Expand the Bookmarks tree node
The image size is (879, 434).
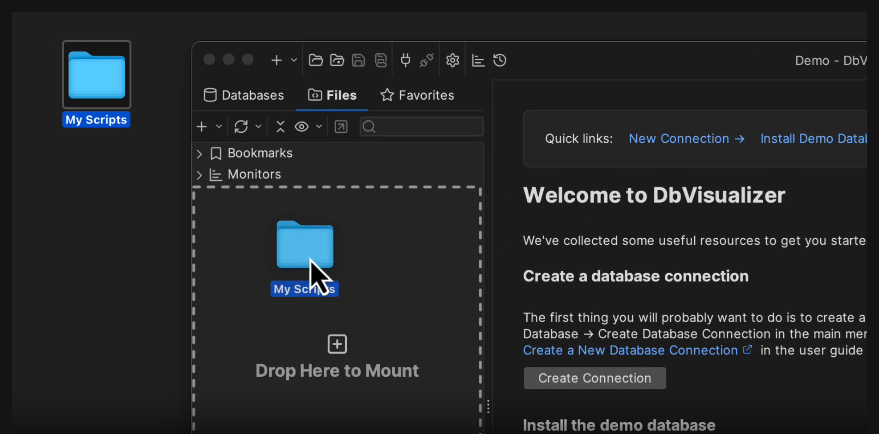click(199, 154)
